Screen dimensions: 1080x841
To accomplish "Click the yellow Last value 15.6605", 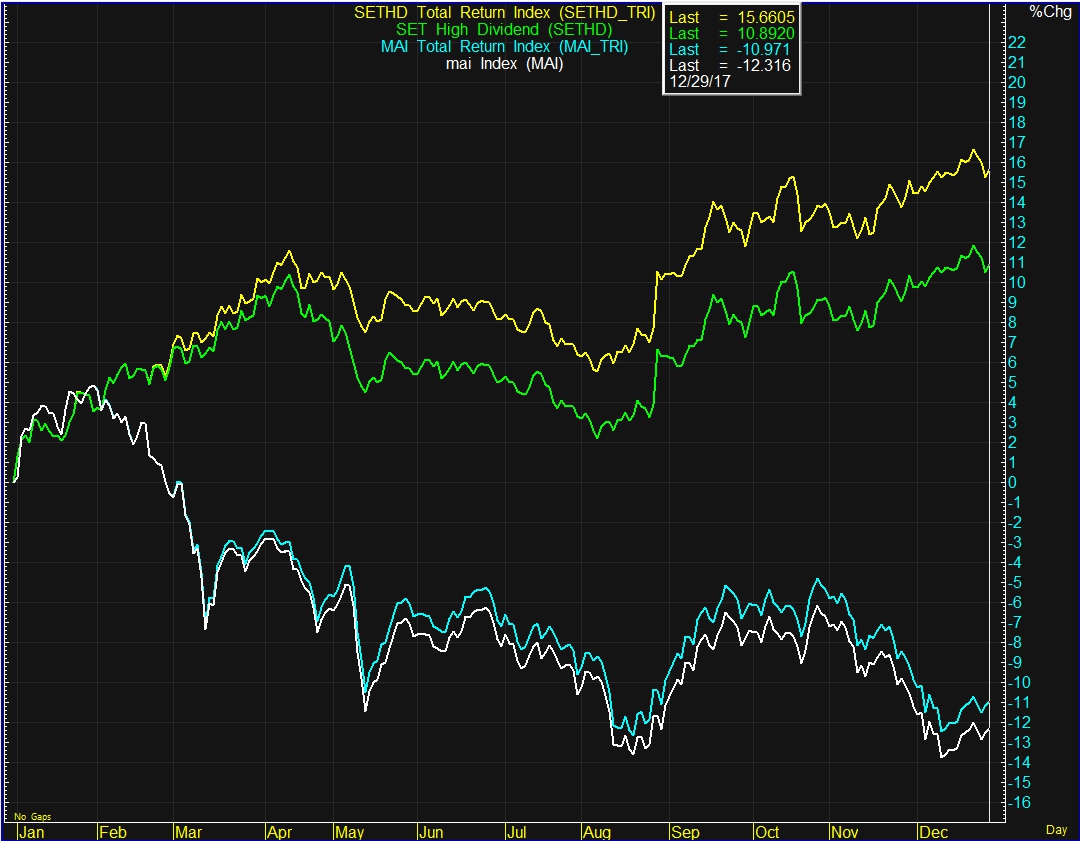I will [x=764, y=17].
